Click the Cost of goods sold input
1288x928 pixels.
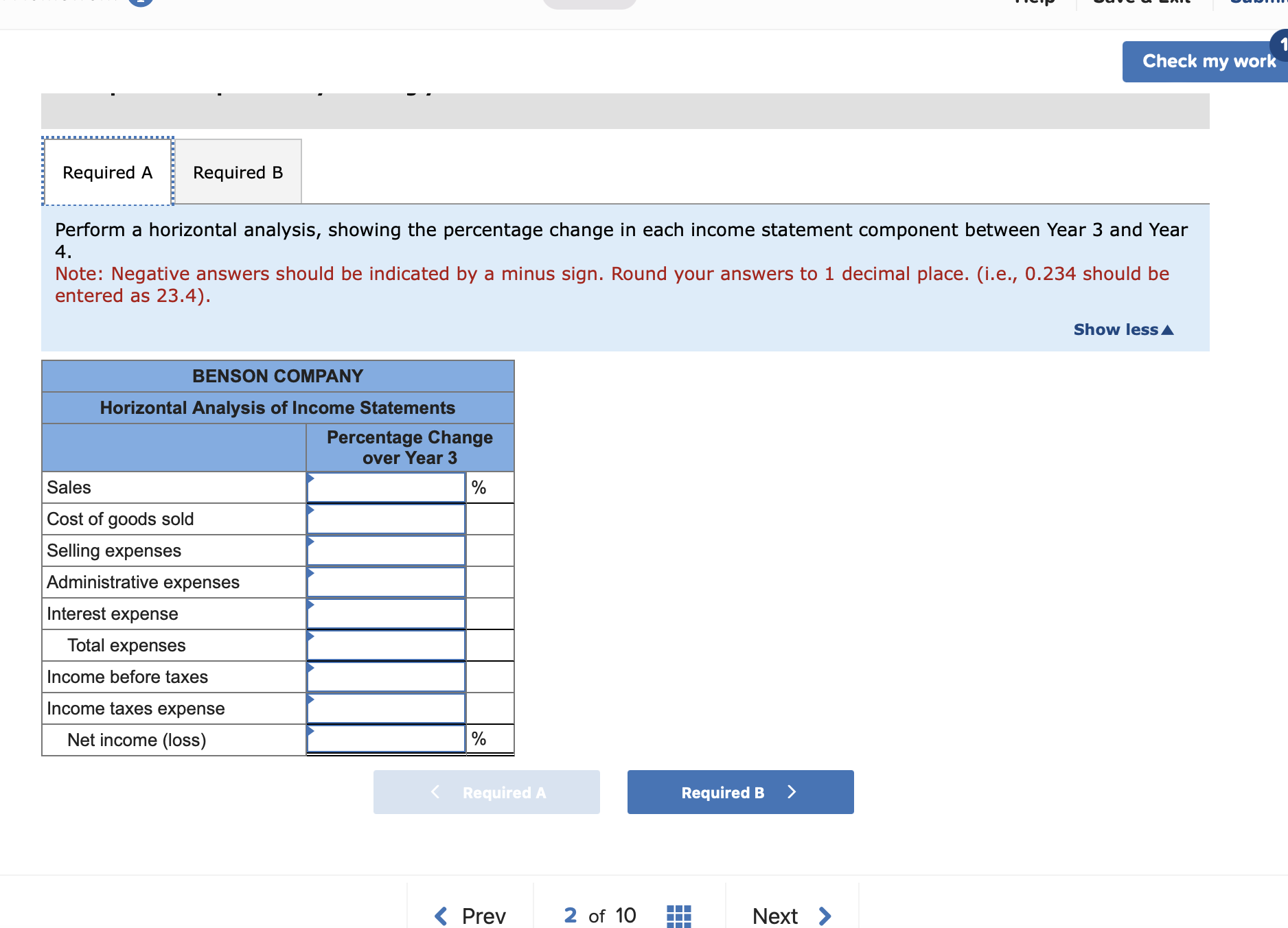click(x=386, y=519)
